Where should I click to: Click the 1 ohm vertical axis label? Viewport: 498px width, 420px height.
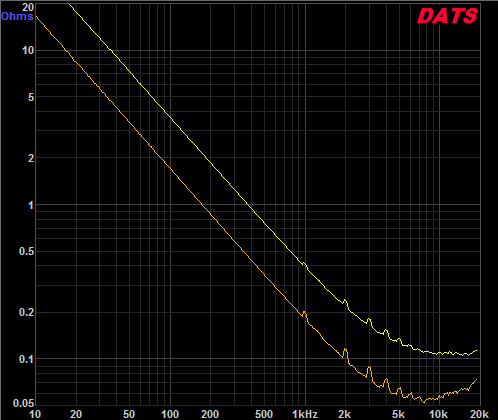click(x=31, y=205)
